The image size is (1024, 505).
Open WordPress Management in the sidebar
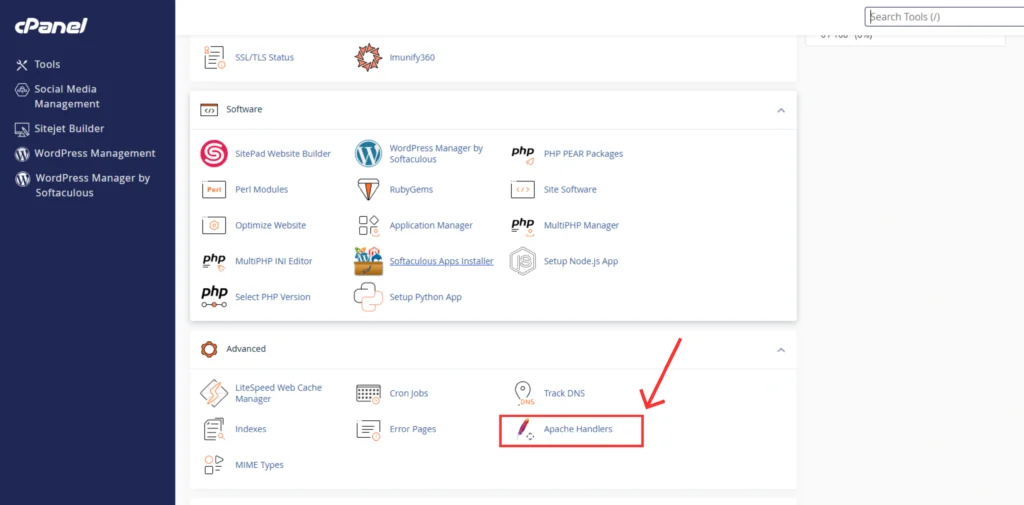(95, 154)
